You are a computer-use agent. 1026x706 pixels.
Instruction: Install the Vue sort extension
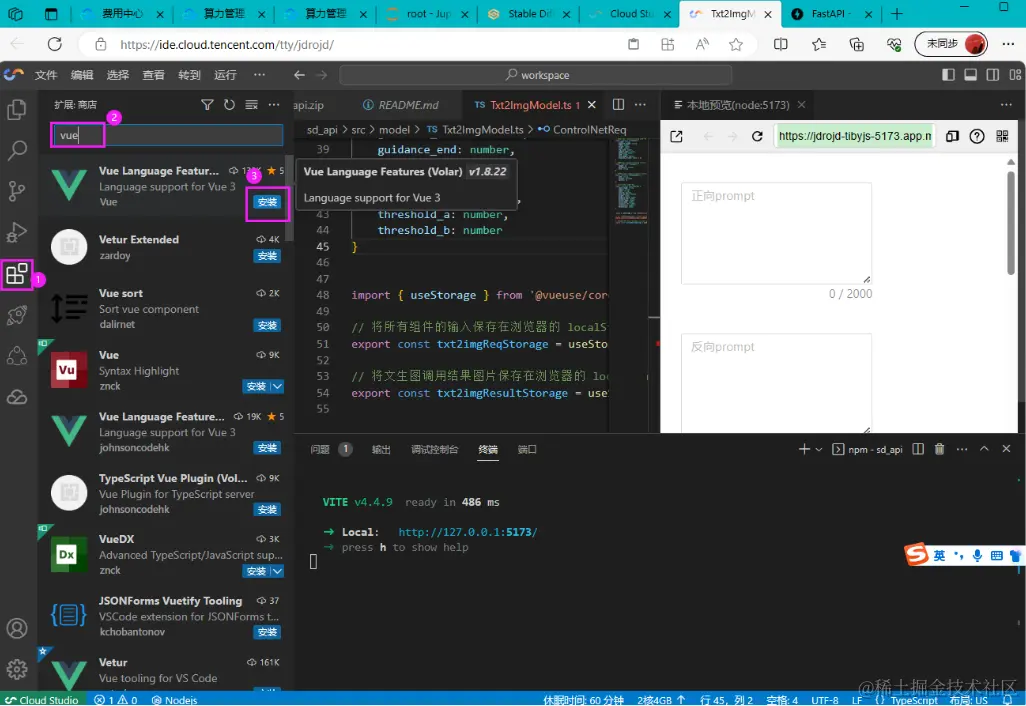[x=268, y=325]
